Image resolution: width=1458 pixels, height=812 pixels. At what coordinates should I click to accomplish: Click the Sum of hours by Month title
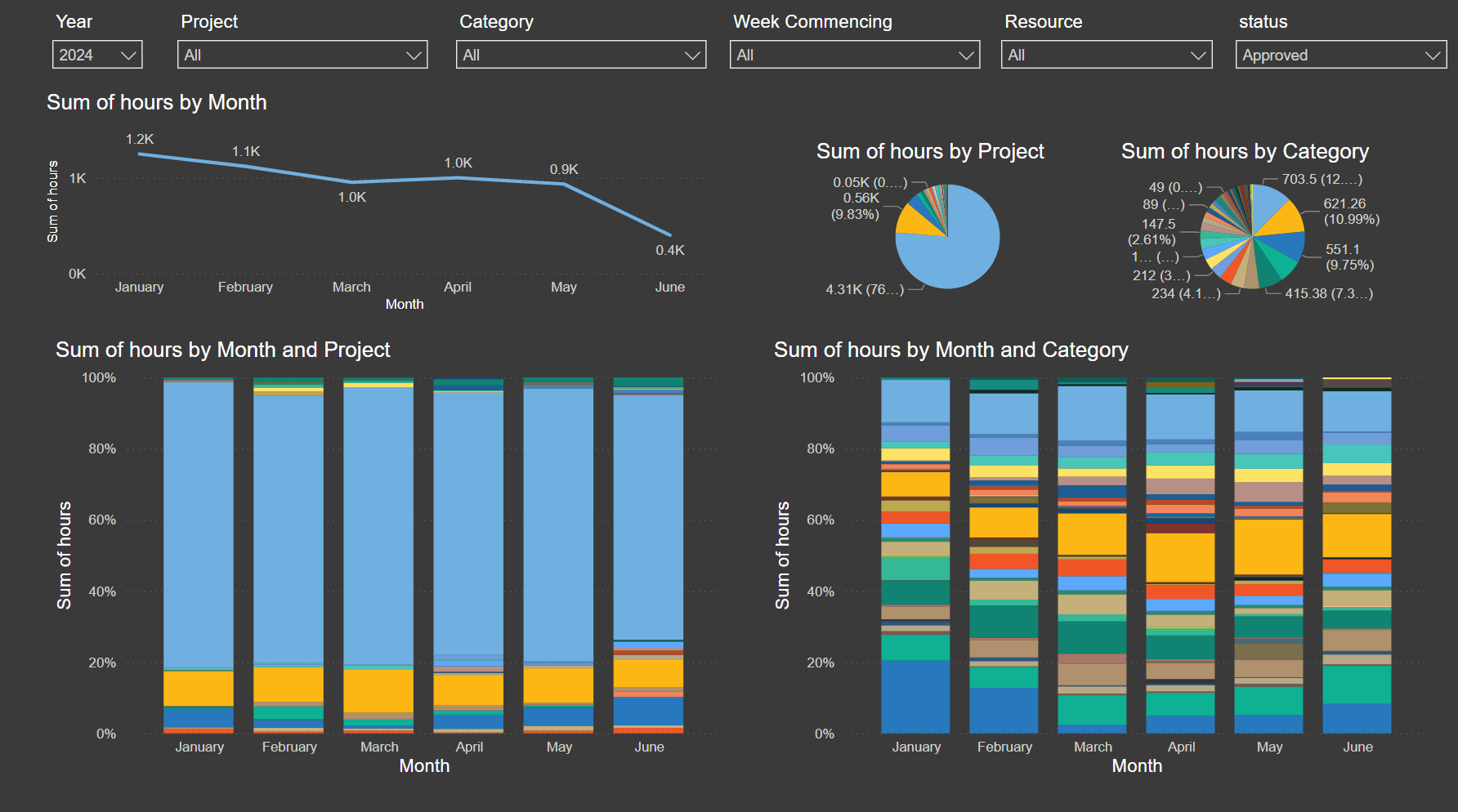(x=158, y=102)
